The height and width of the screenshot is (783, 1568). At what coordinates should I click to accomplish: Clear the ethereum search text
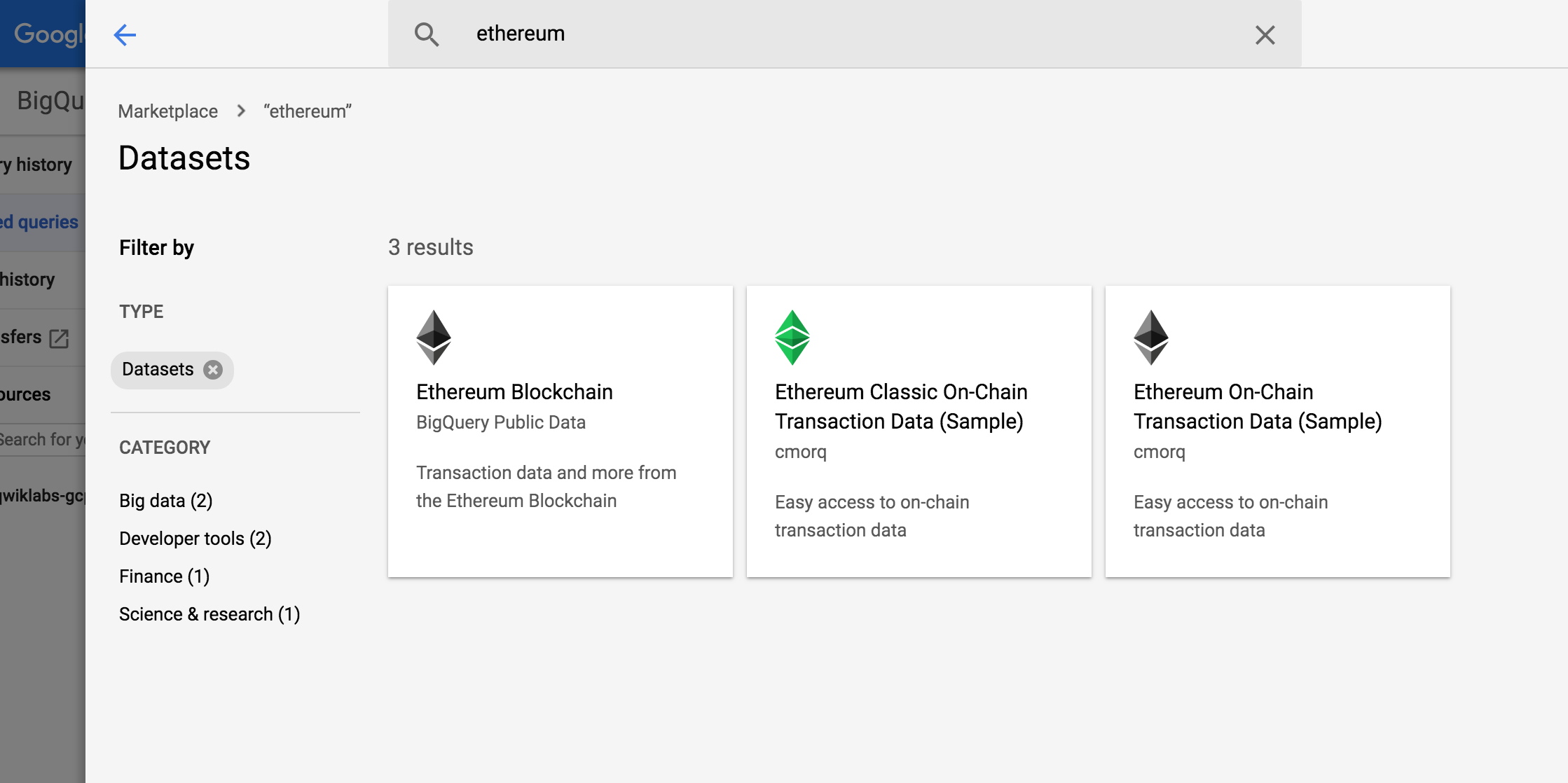point(1265,35)
